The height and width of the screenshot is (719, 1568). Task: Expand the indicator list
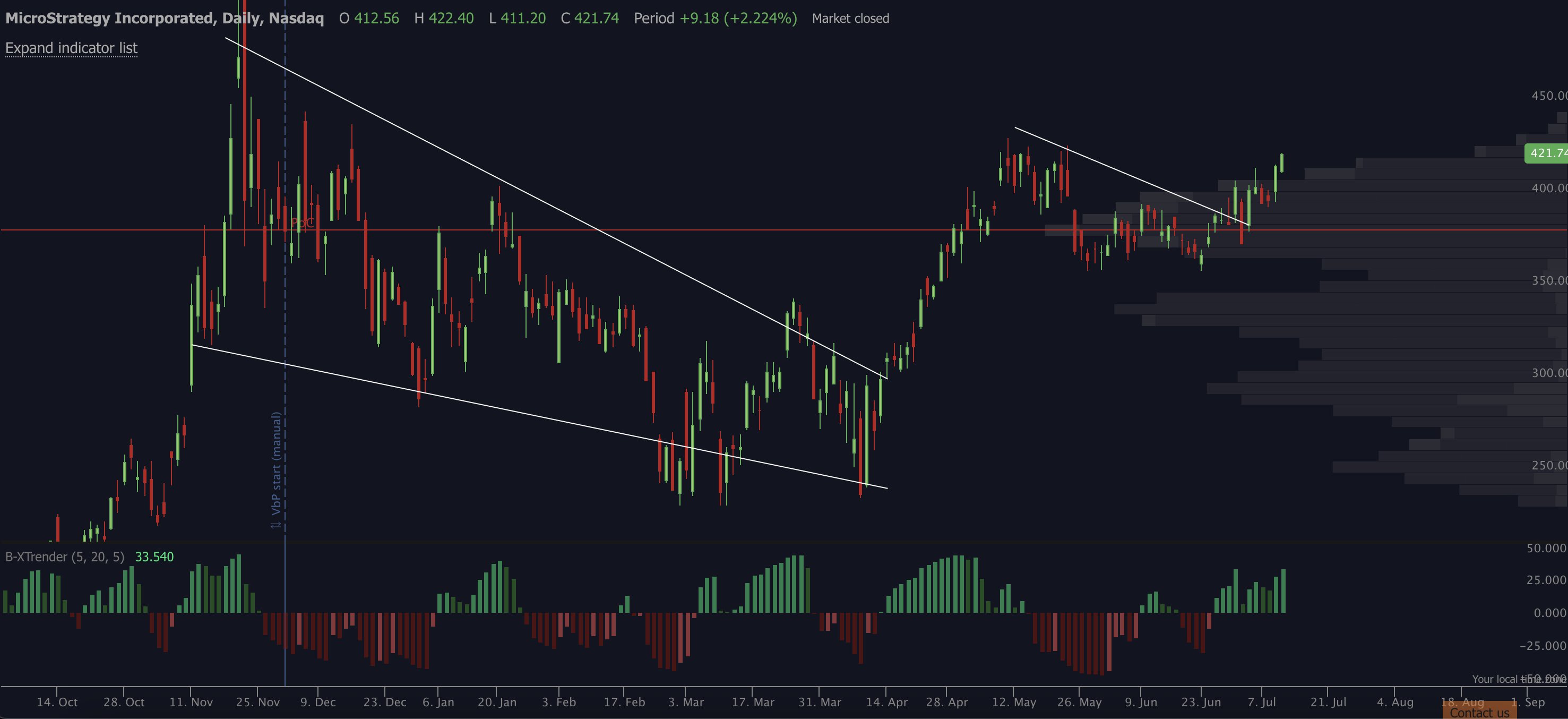coord(71,48)
